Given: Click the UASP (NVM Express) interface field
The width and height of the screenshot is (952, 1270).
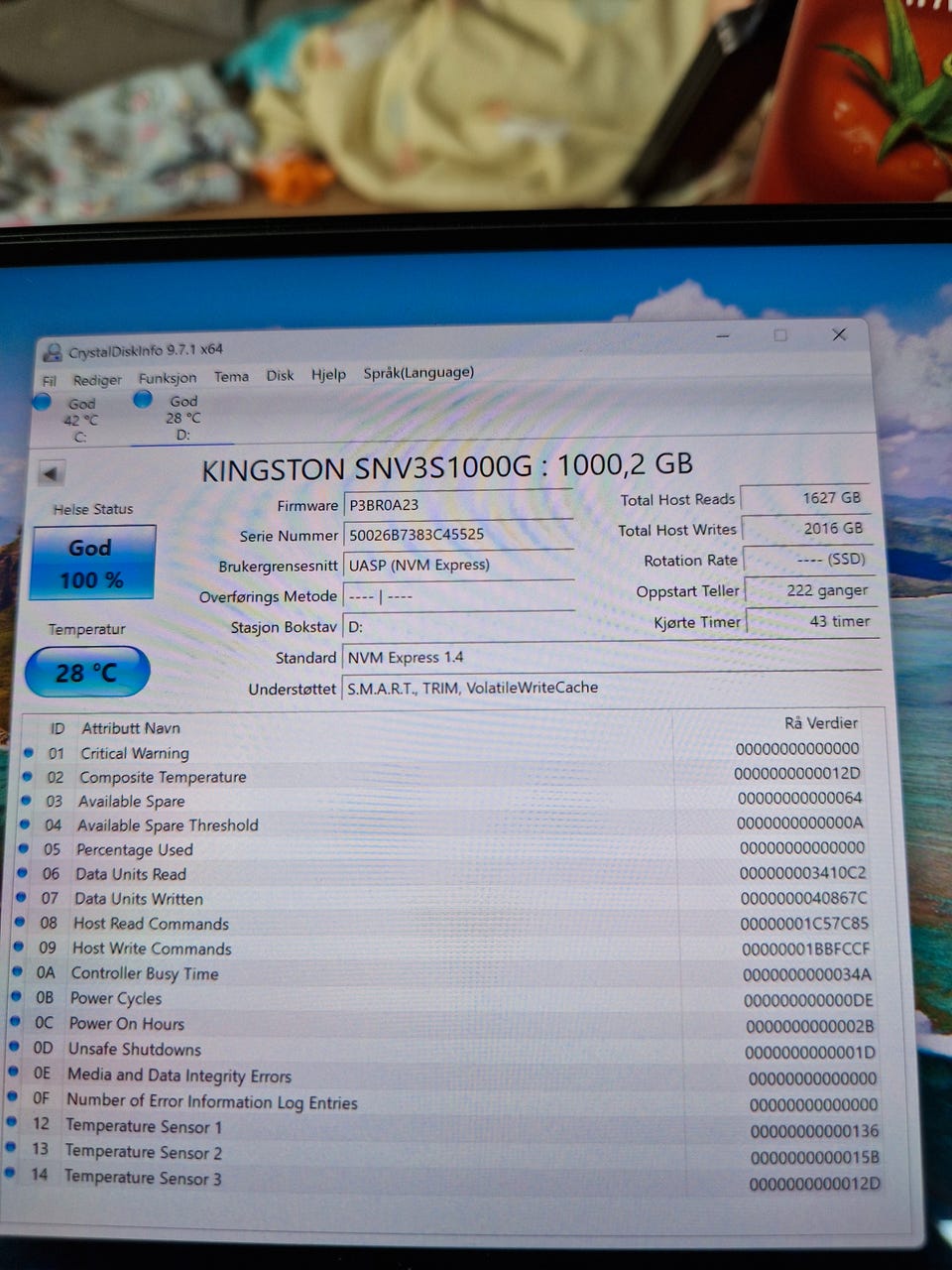Looking at the screenshot, I should 458,566.
